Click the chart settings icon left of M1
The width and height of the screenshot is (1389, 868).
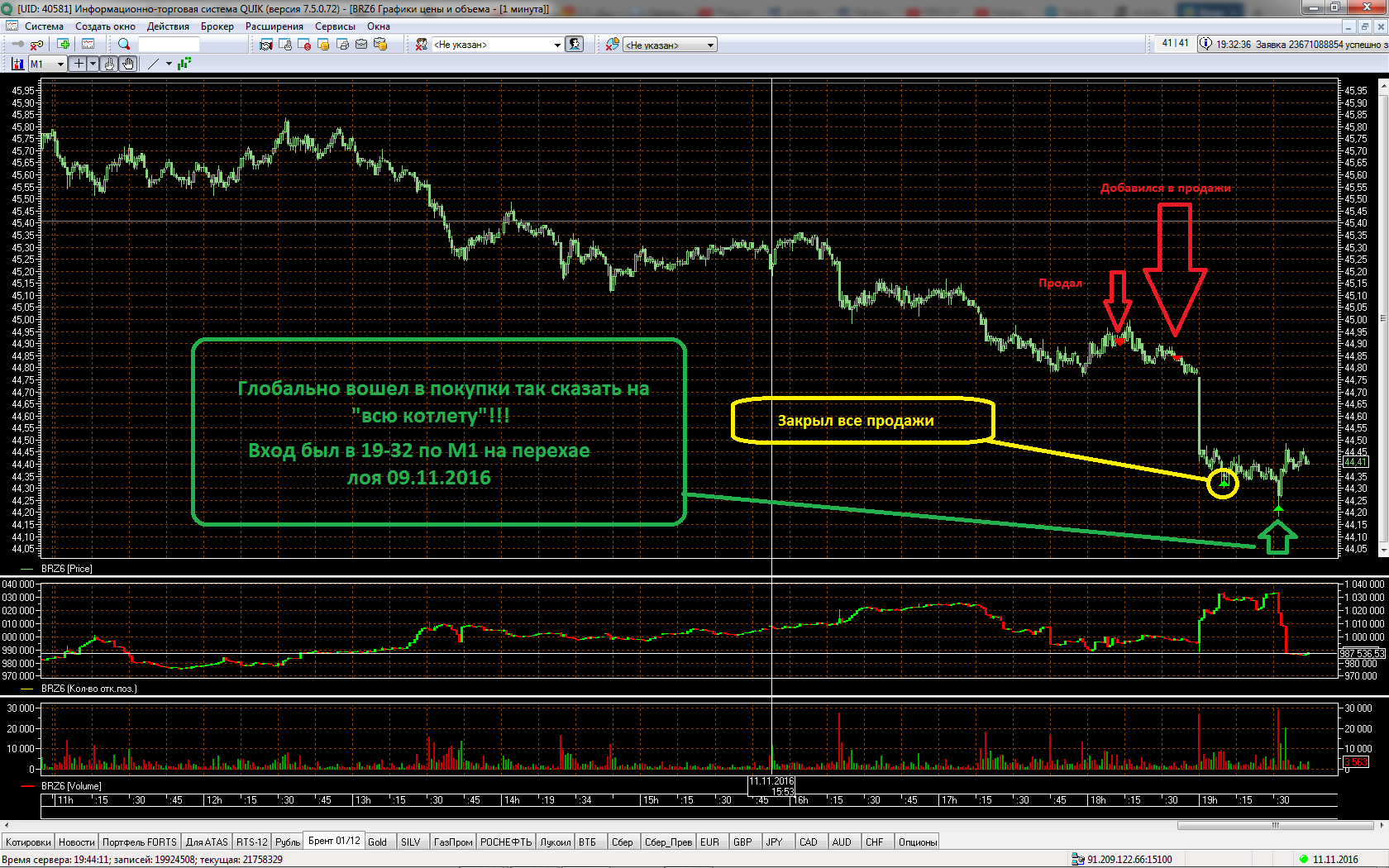pyautogui.click(x=17, y=64)
